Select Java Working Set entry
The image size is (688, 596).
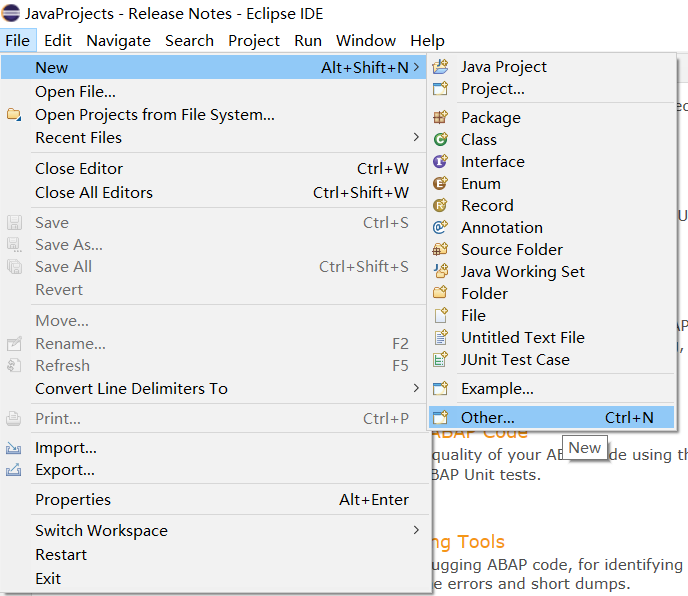[552, 271]
